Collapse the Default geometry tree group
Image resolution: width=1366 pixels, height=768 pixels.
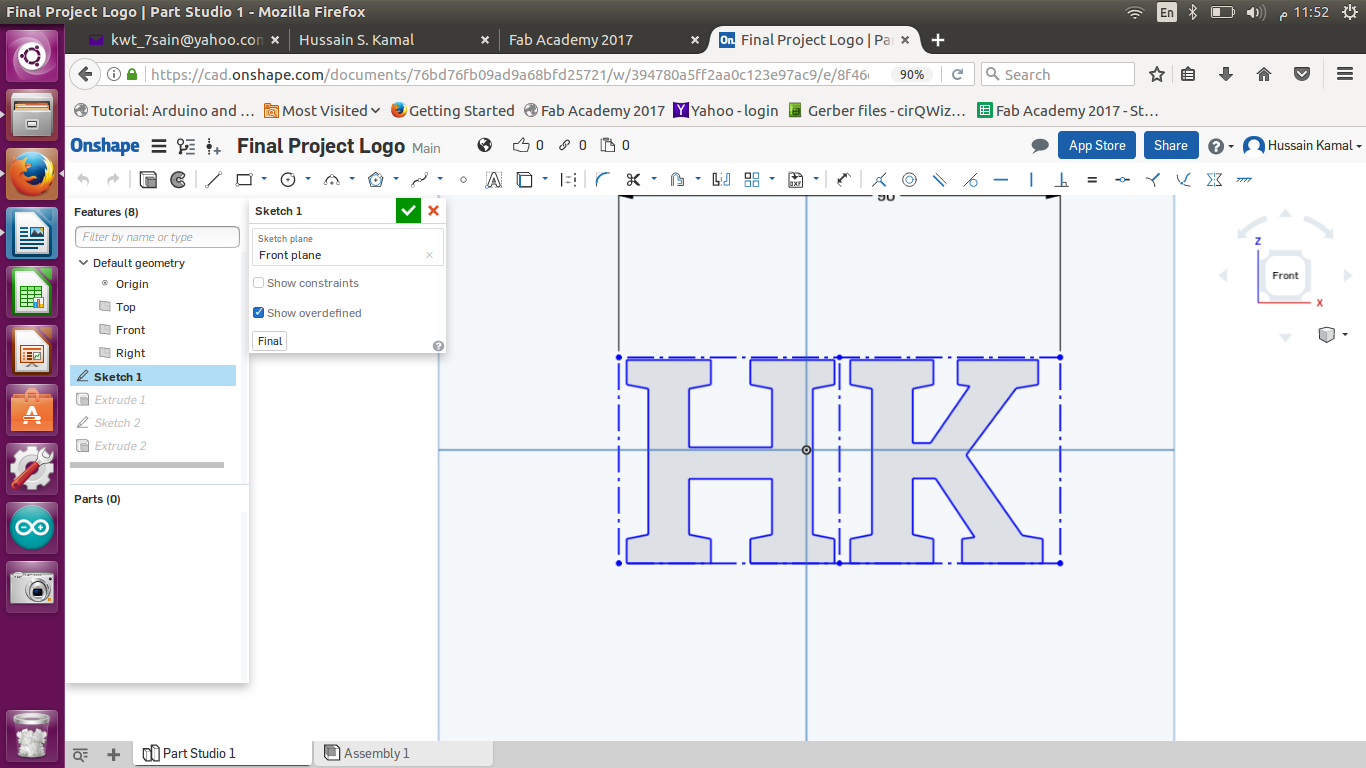83,263
